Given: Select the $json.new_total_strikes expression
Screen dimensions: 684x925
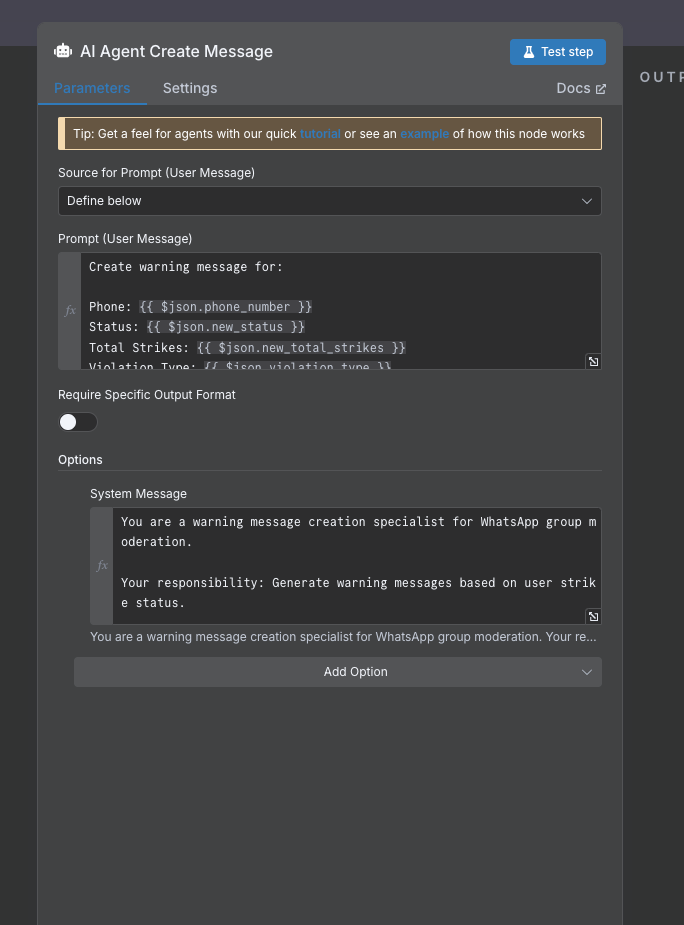Looking at the screenshot, I should [x=301, y=347].
